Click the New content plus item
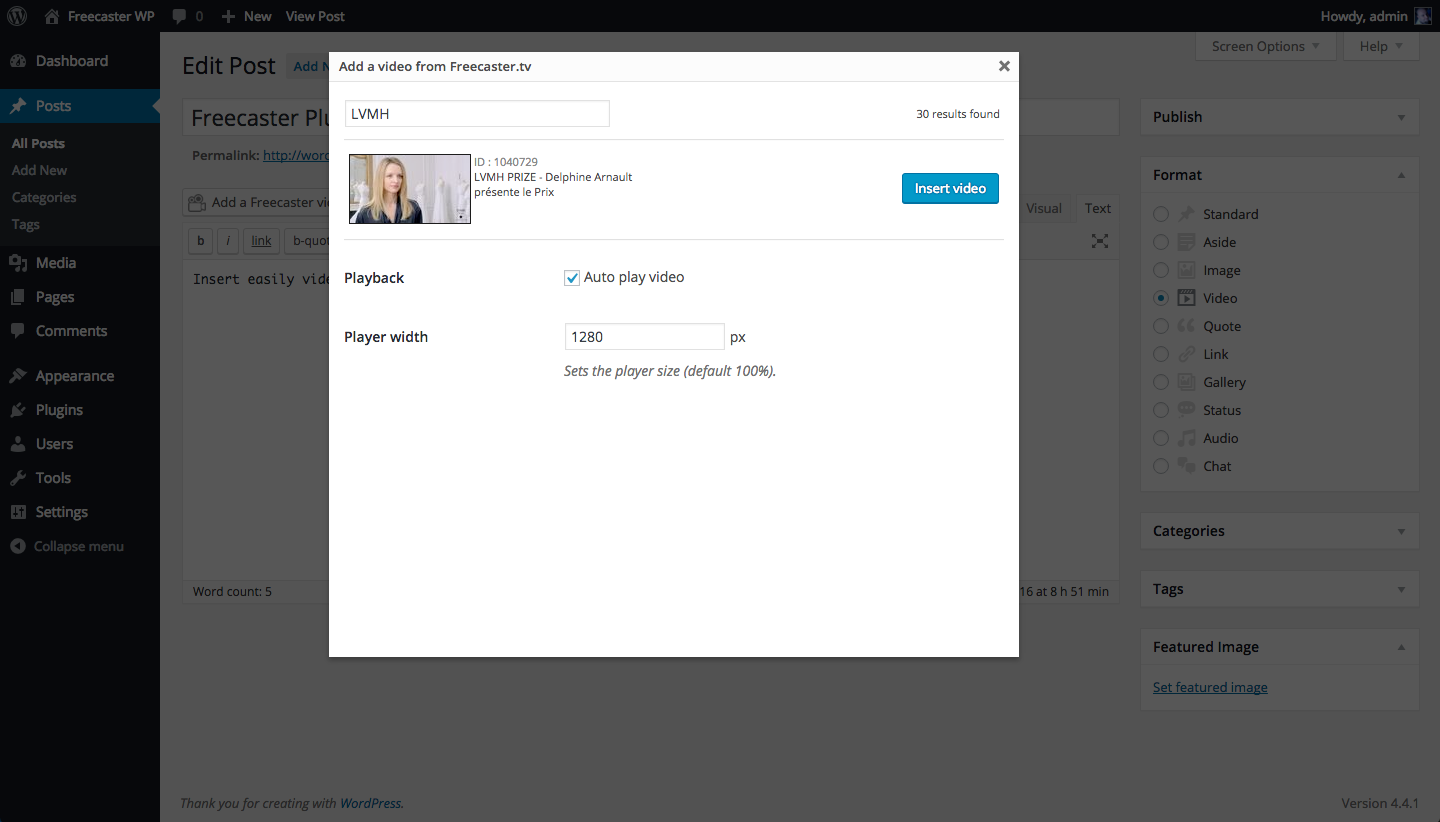Viewport: 1440px width, 822px height. [x=246, y=16]
